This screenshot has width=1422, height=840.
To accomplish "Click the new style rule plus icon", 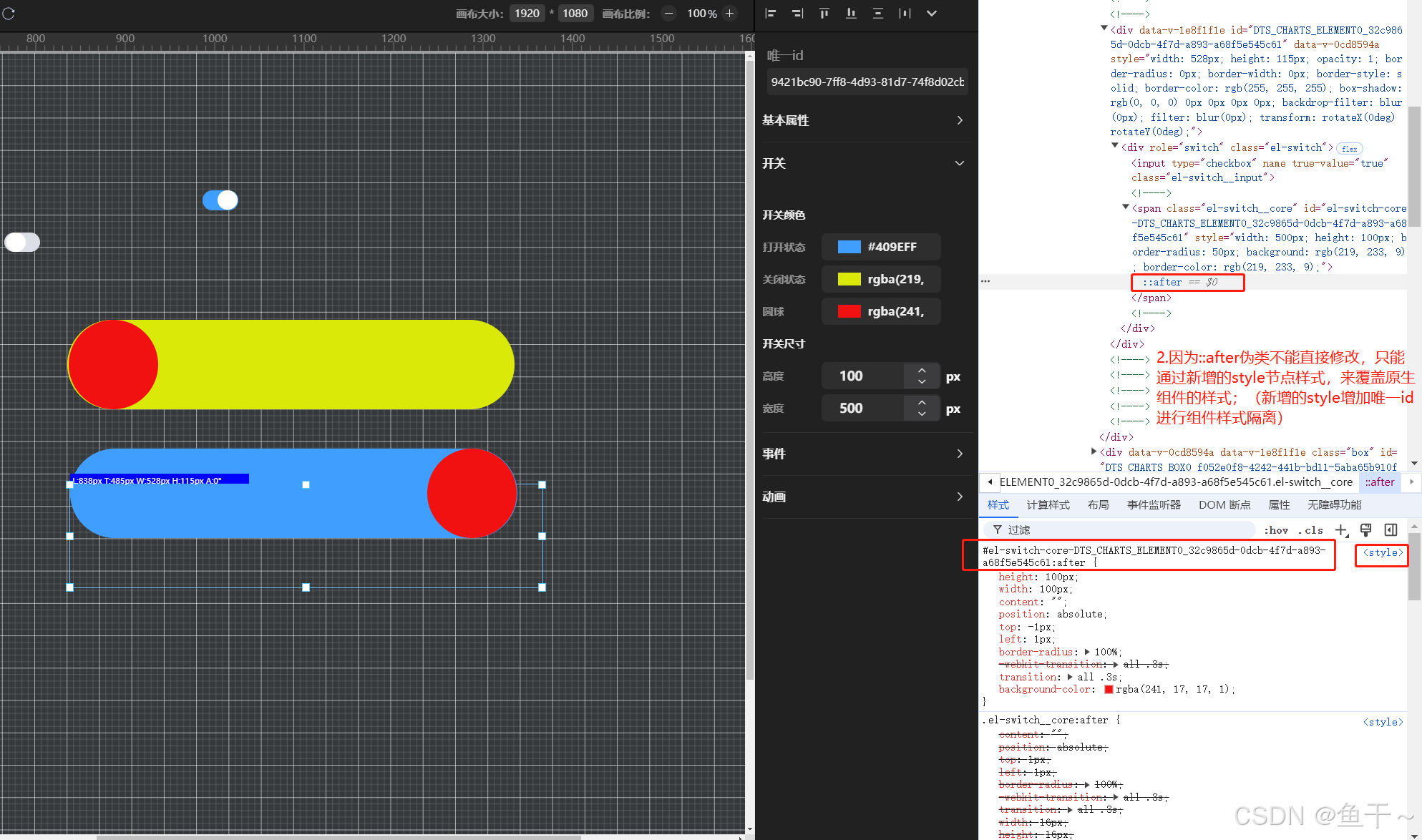I will pyautogui.click(x=1341, y=530).
